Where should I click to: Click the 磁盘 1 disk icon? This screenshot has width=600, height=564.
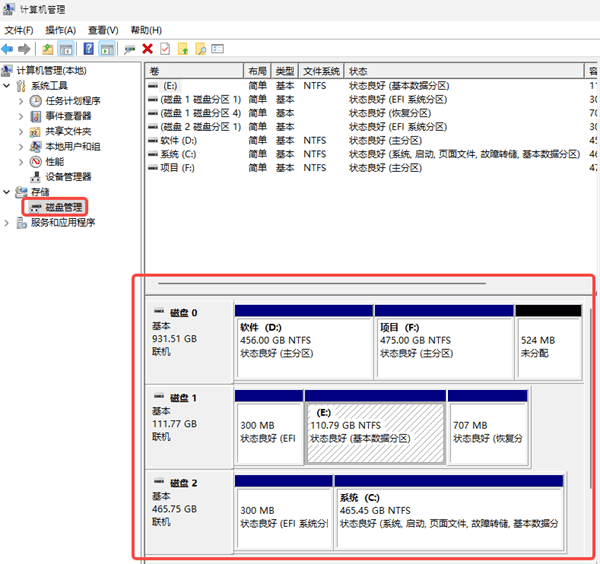tap(159, 396)
